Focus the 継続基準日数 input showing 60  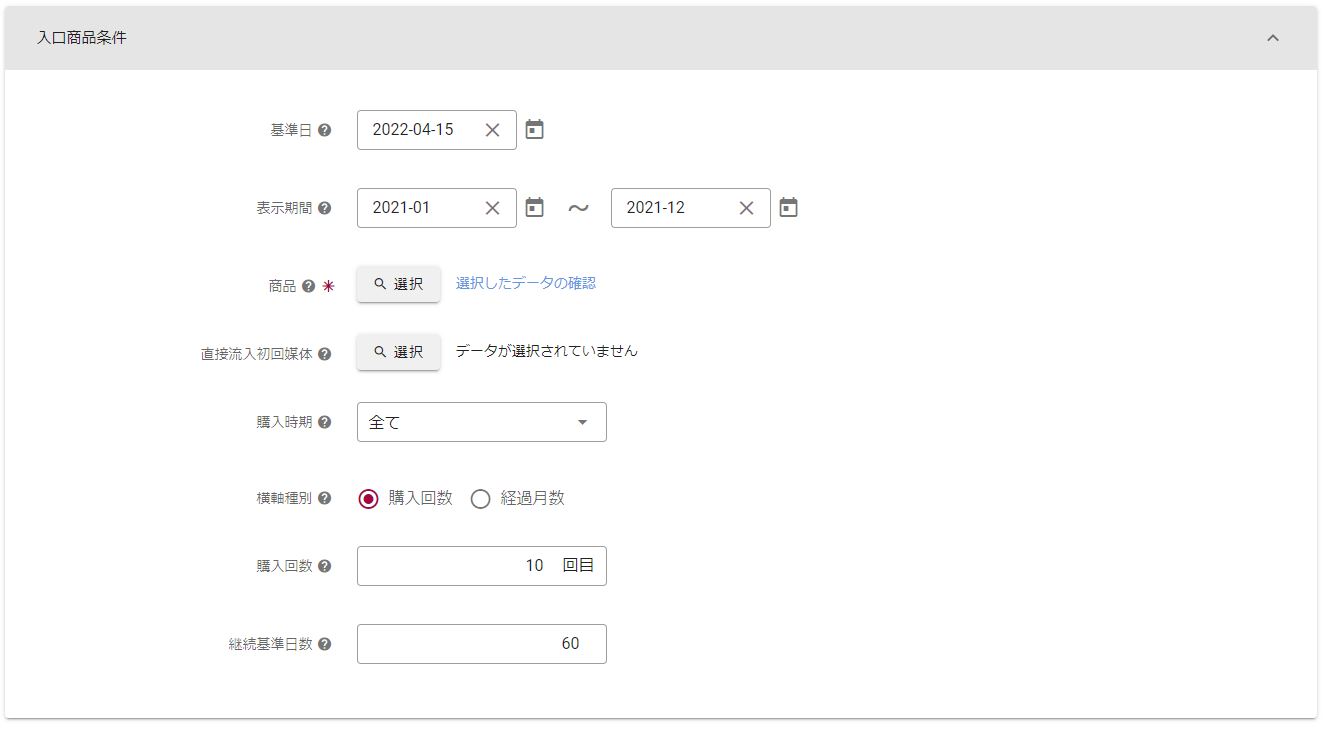(x=480, y=644)
